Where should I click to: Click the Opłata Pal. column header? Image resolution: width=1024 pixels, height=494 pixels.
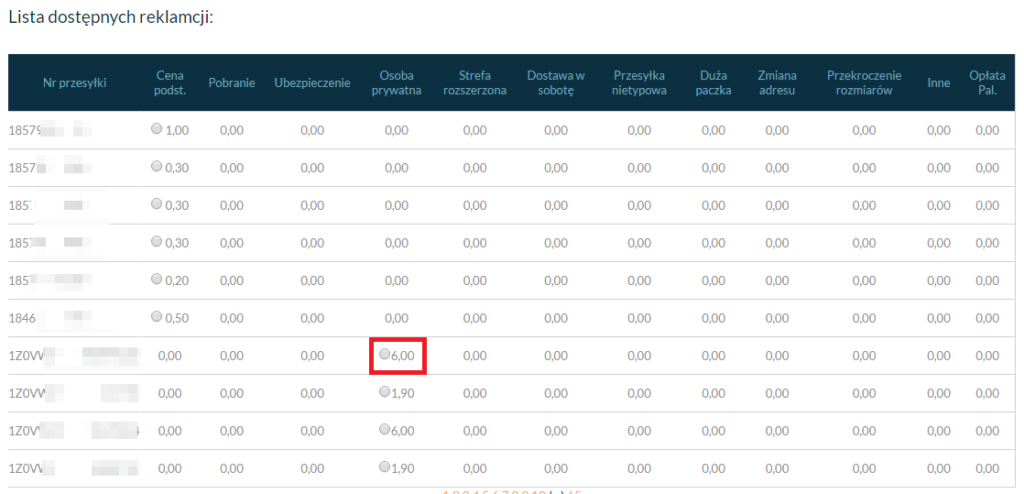(x=987, y=83)
